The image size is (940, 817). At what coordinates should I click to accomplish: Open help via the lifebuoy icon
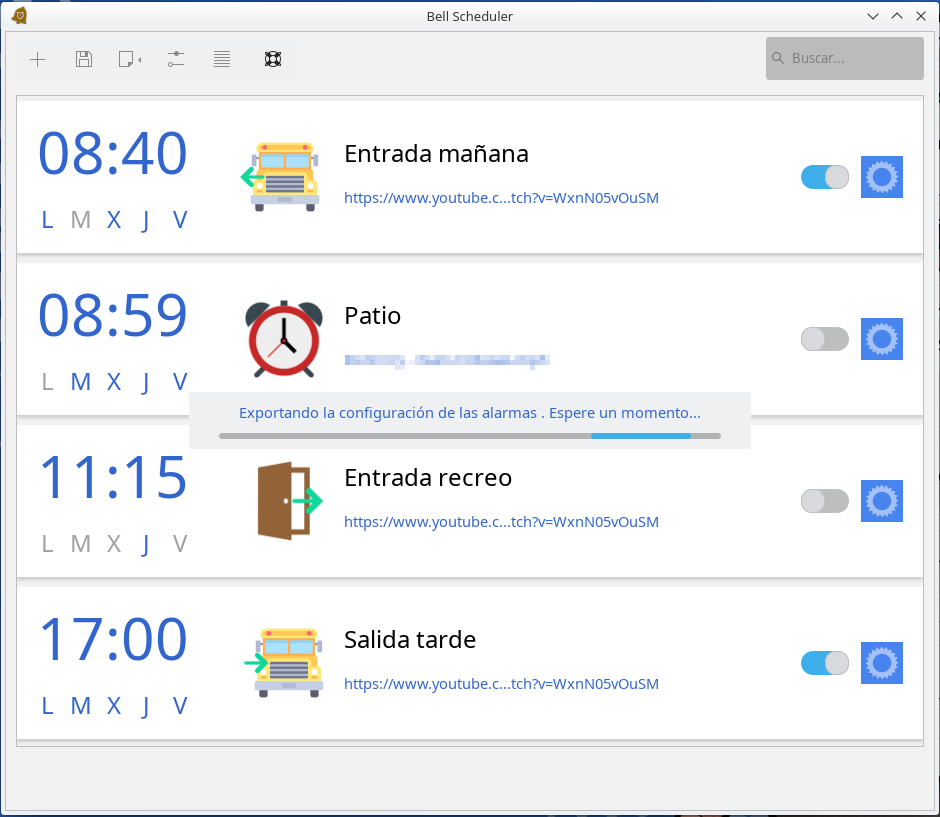click(x=272, y=59)
